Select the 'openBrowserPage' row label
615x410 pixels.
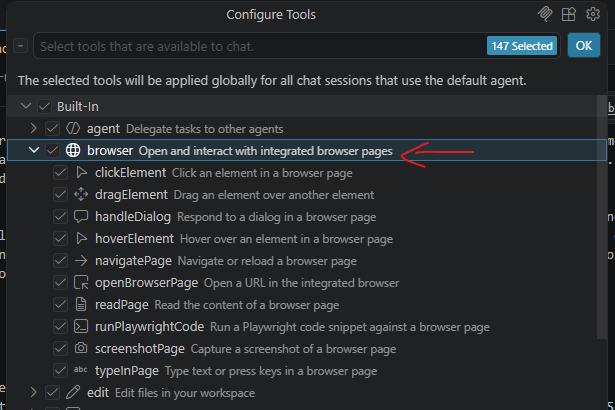(x=146, y=282)
